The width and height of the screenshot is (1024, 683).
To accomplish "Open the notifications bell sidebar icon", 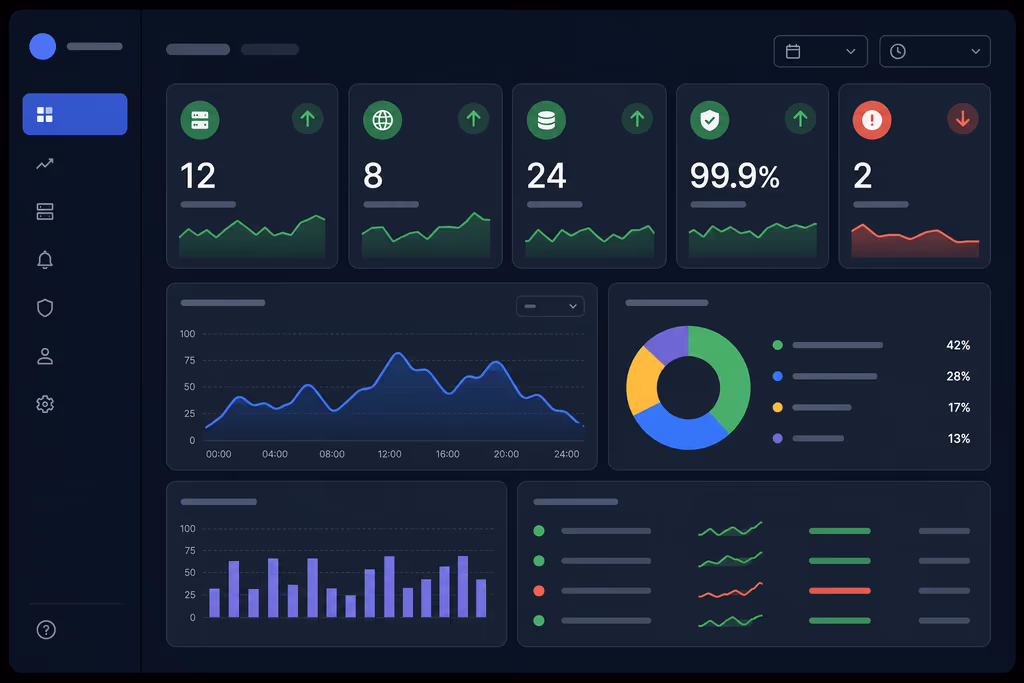I will [45, 260].
